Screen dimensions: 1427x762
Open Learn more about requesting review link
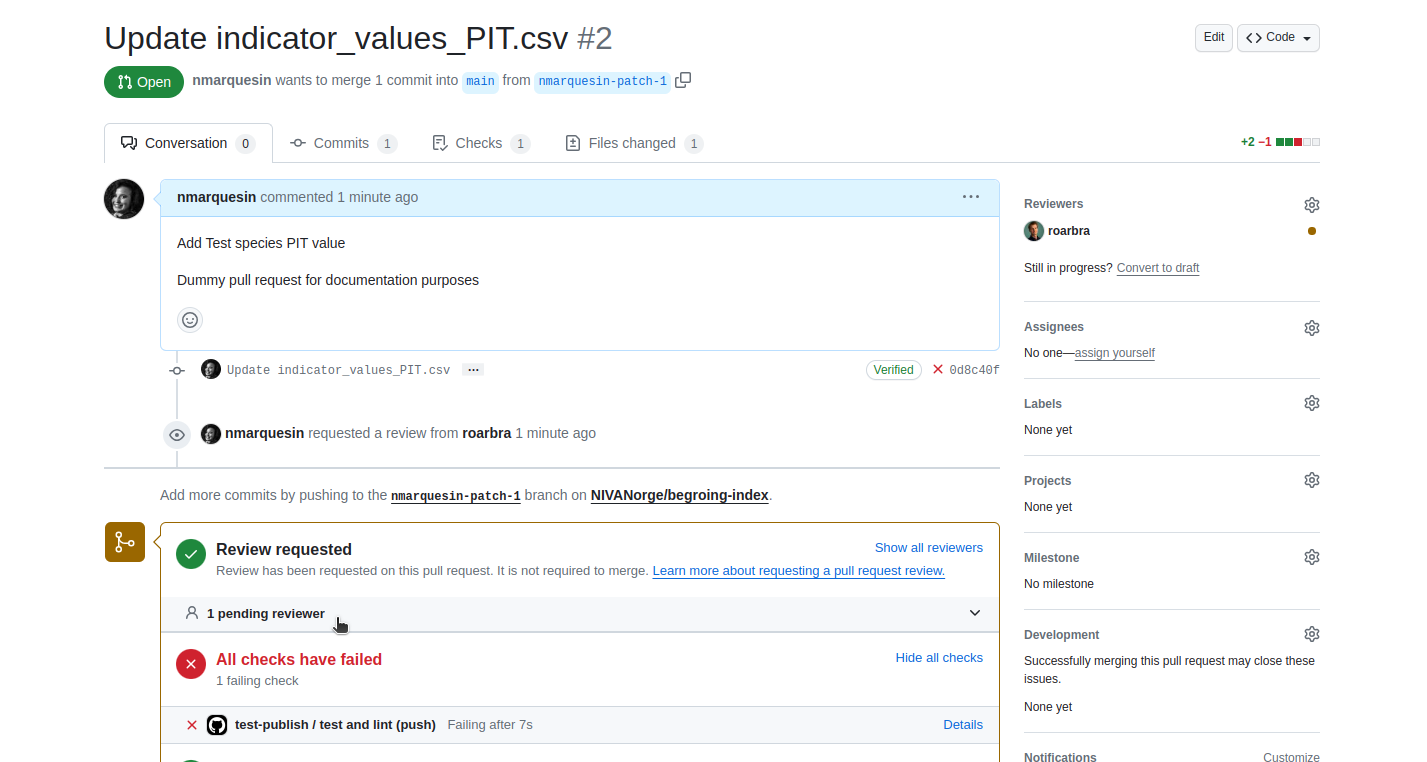(x=799, y=571)
